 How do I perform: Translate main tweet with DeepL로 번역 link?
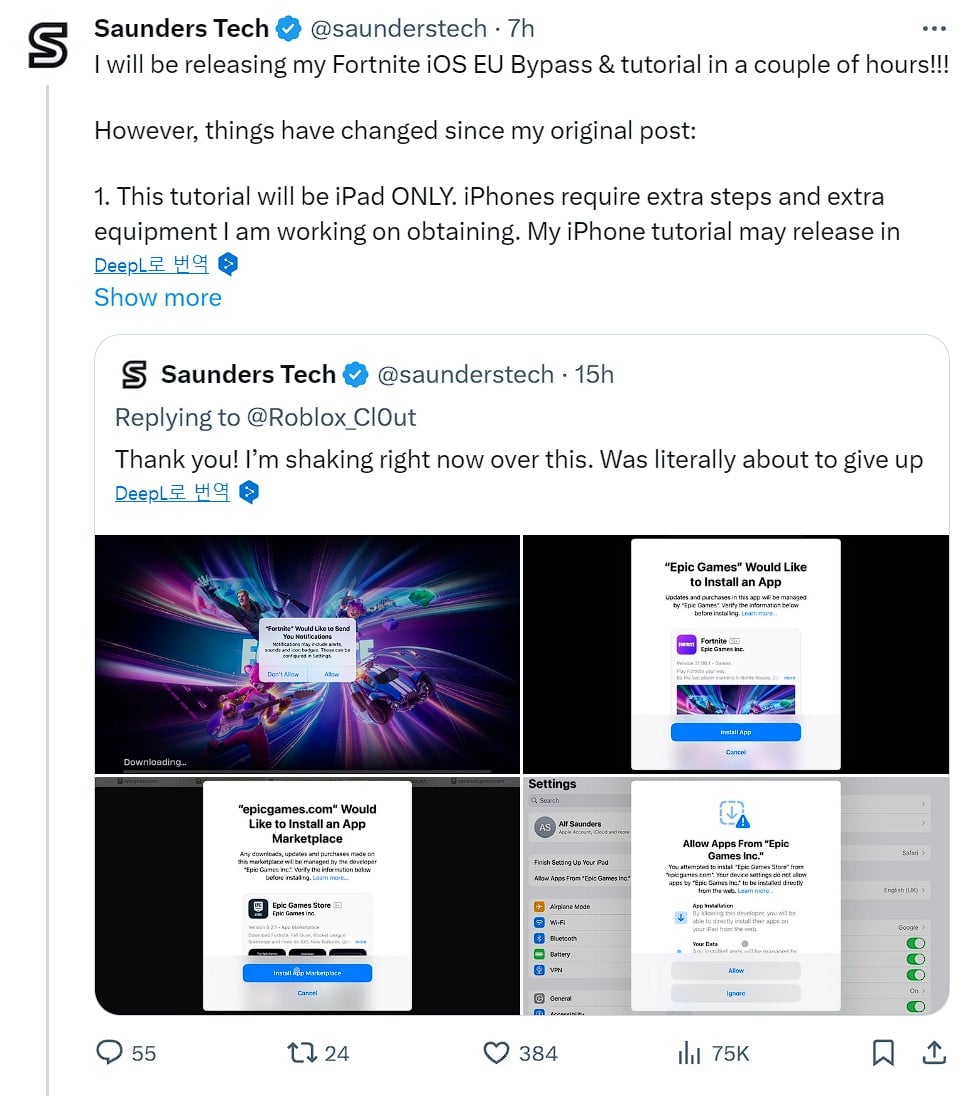click(152, 264)
